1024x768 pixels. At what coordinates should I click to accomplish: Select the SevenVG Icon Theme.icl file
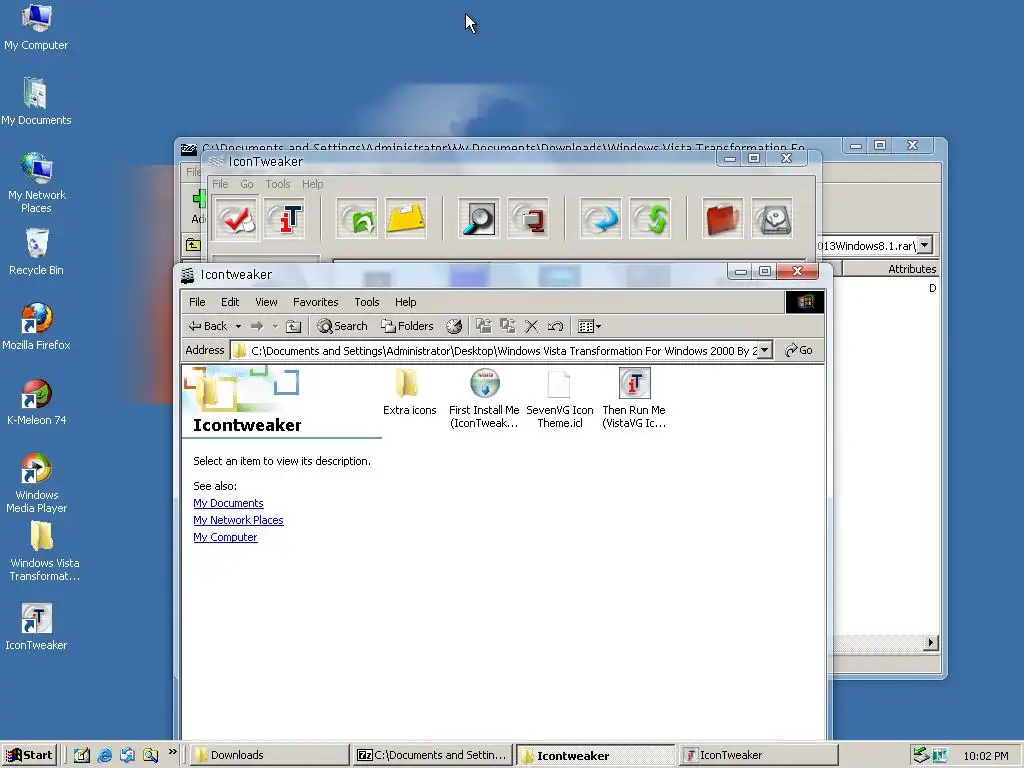[560, 398]
